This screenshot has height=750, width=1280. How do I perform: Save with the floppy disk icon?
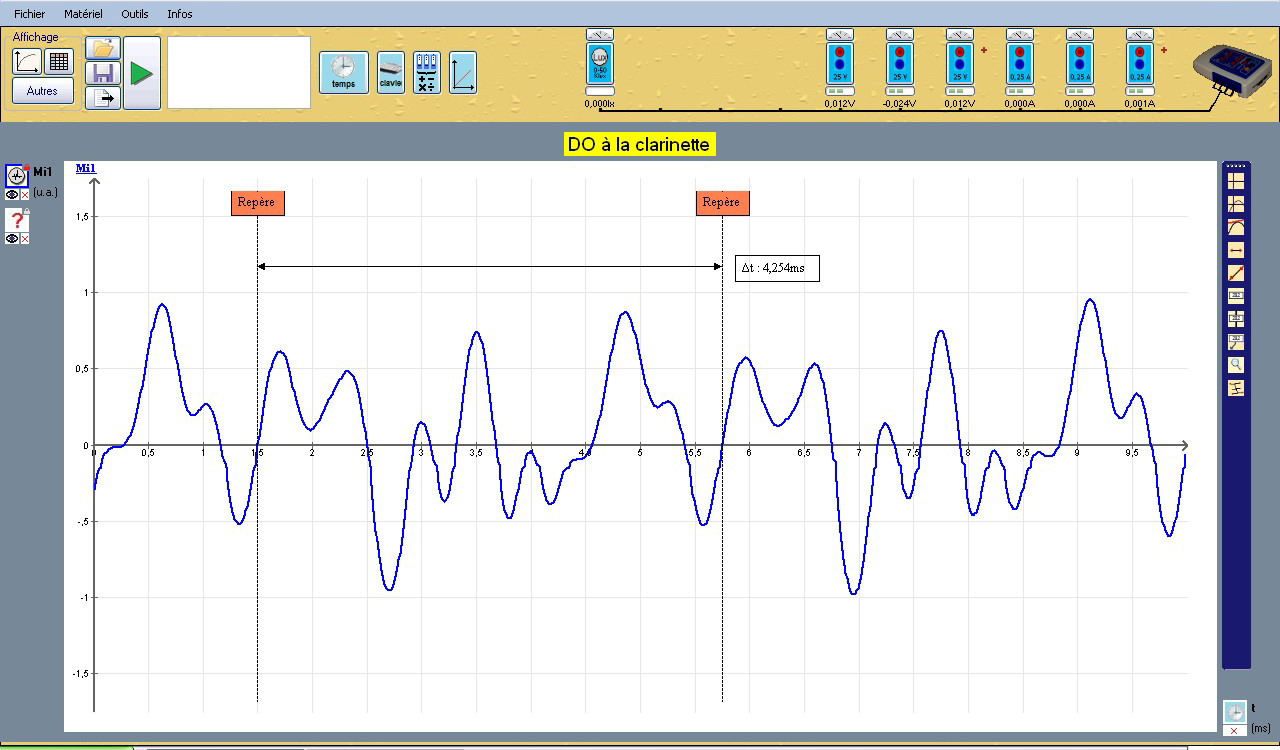102,73
